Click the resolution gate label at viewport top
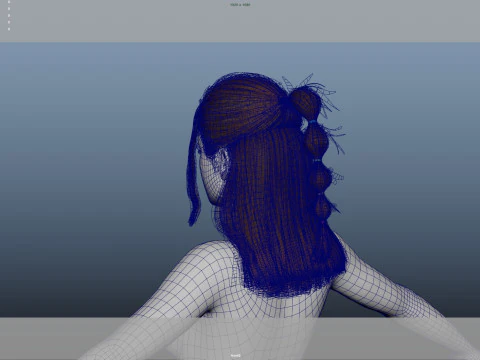 click(240, 5)
